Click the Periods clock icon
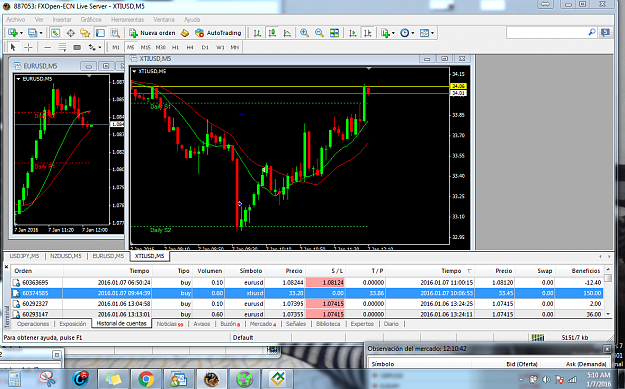 (404, 33)
